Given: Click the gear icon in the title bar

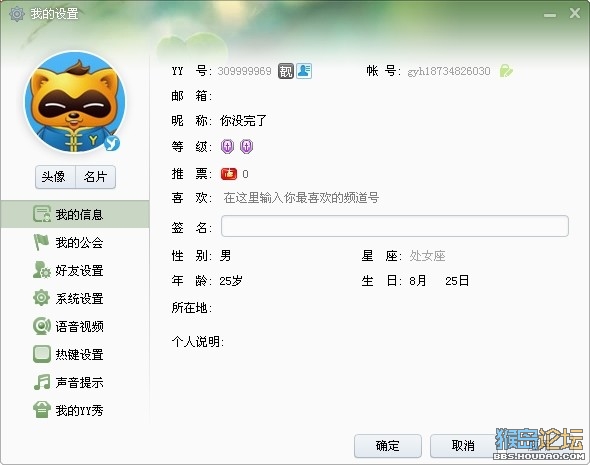Looking at the screenshot, I should [17, 14].
